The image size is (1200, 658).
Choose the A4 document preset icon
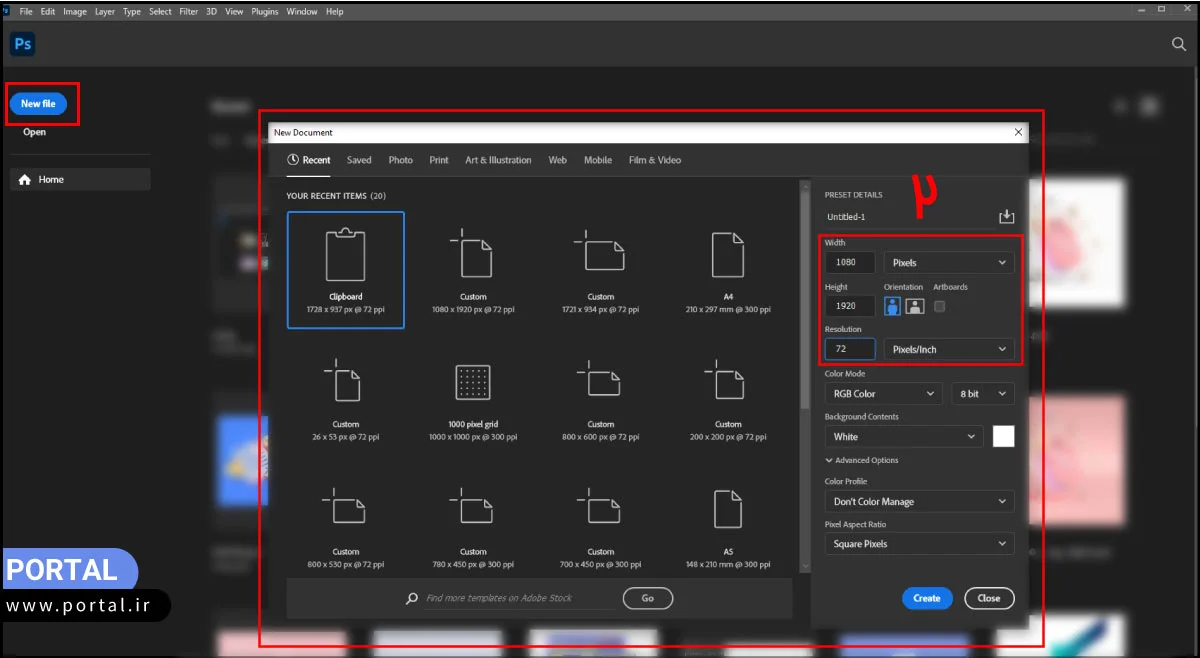[x=727, y=255]
